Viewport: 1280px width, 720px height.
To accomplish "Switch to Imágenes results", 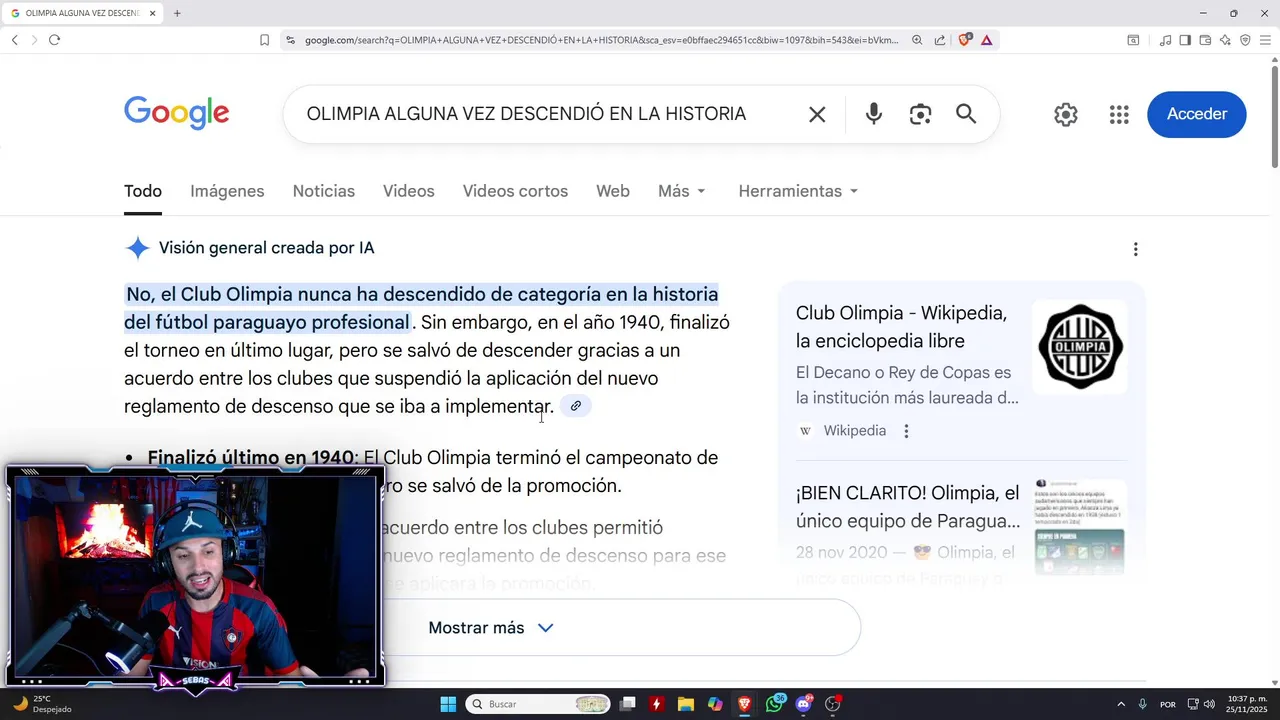I will 227,191.
